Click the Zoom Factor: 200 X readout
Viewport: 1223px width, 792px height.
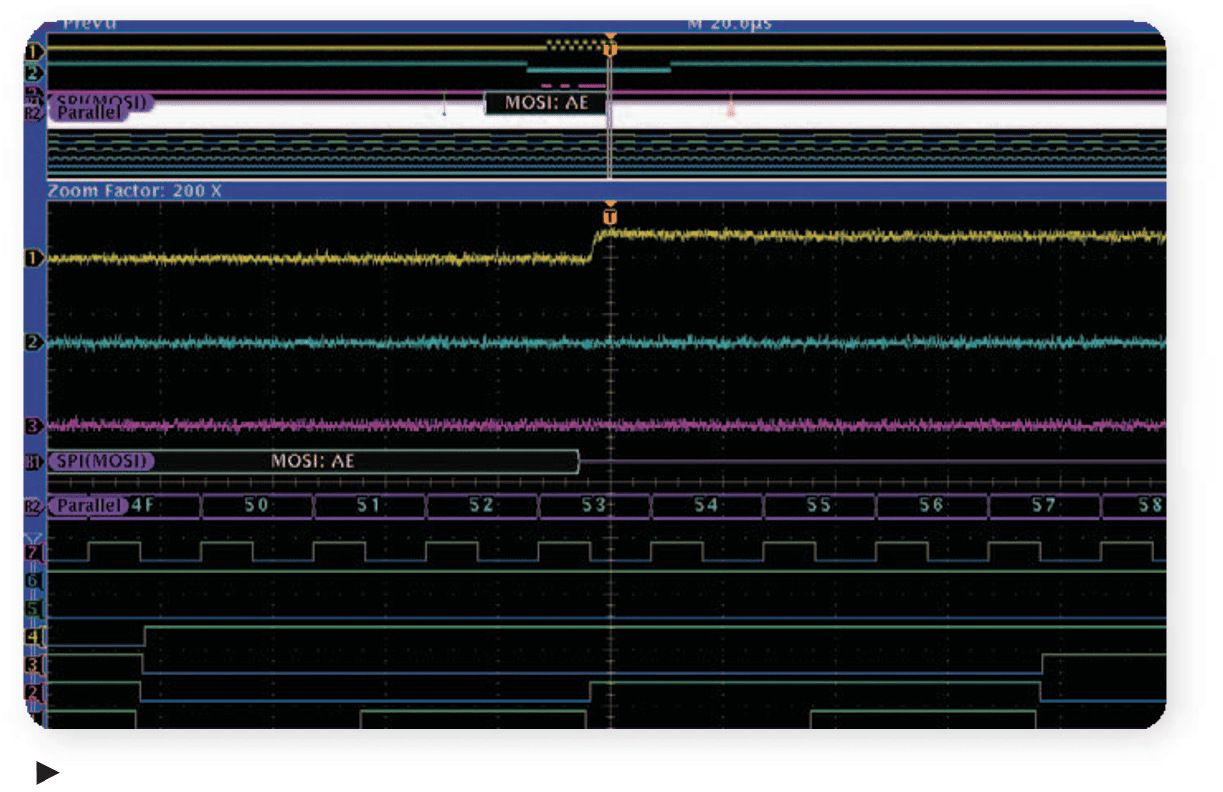(135, 190)
